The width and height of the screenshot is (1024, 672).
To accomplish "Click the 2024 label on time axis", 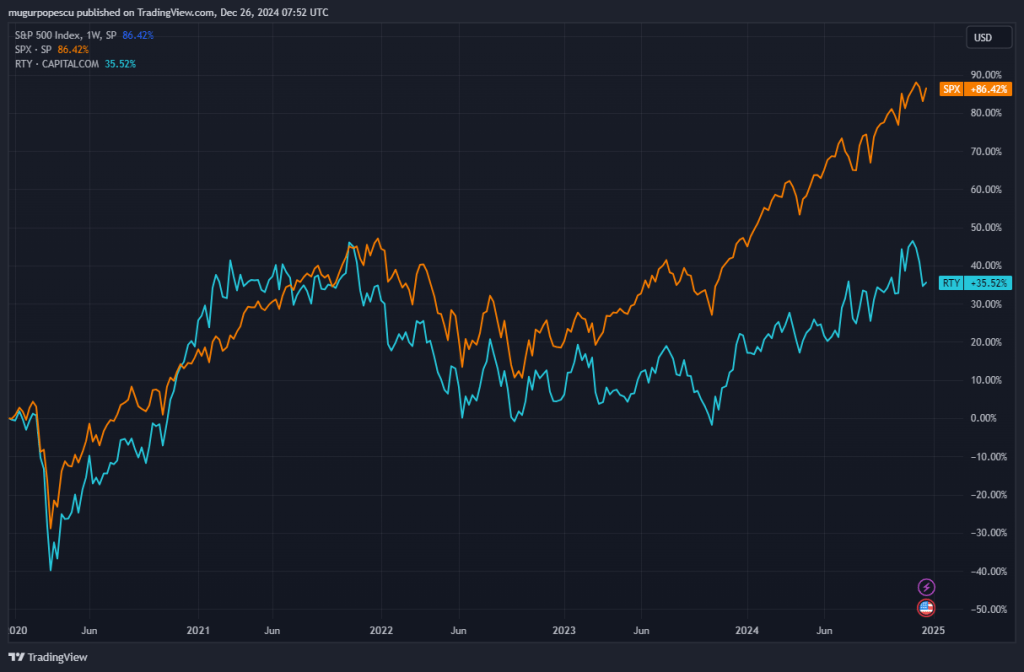I will (748, 631).
